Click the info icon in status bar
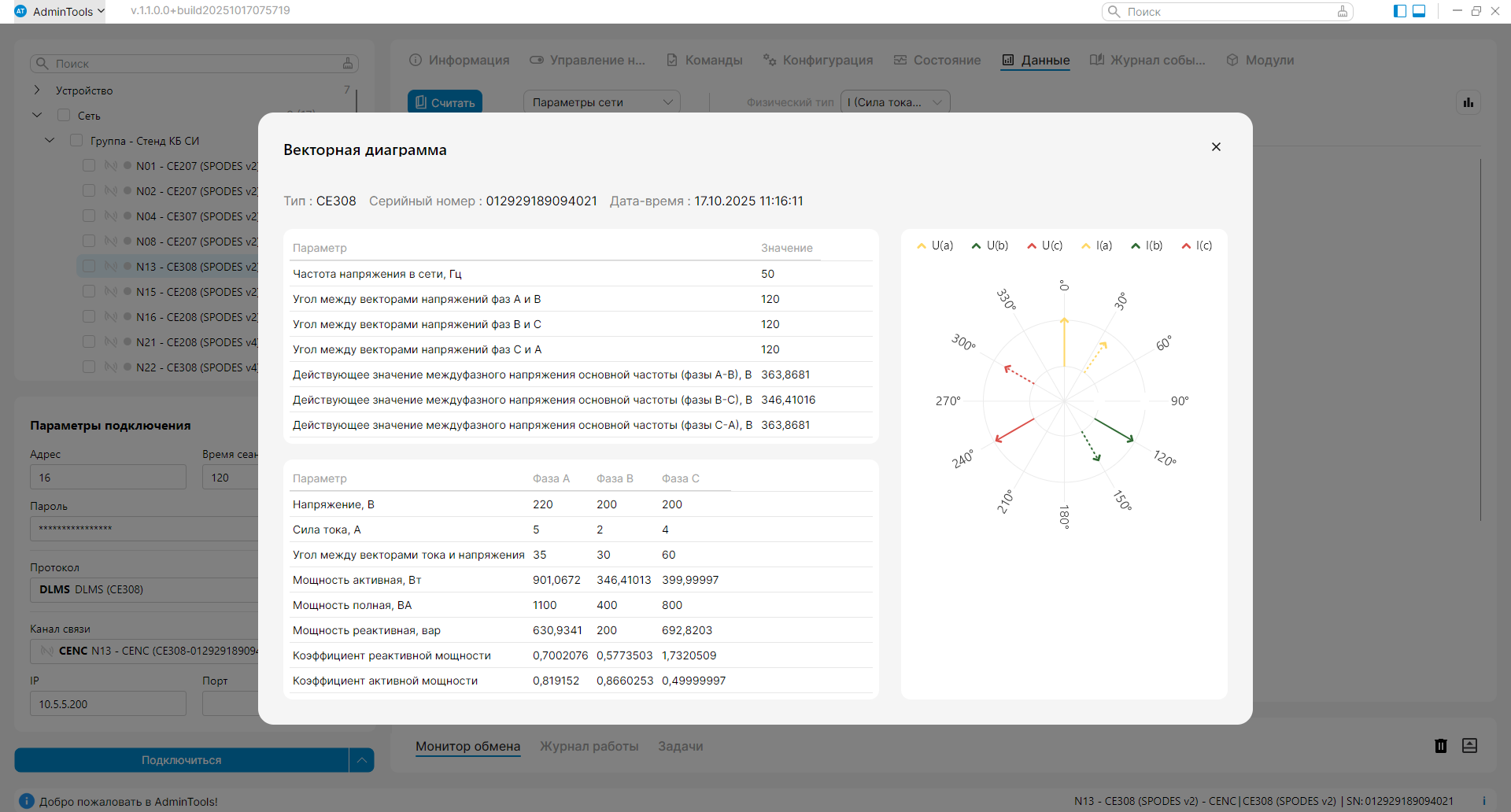Viewport: 1511px width, 812px height. click(x=26, y=801)
